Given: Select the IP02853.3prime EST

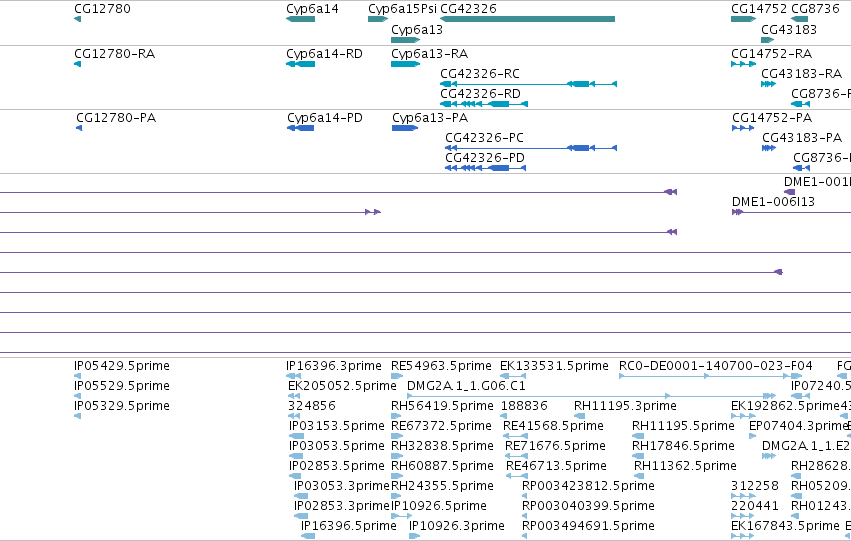Looking at the screenshot, I should coord(301,516).
